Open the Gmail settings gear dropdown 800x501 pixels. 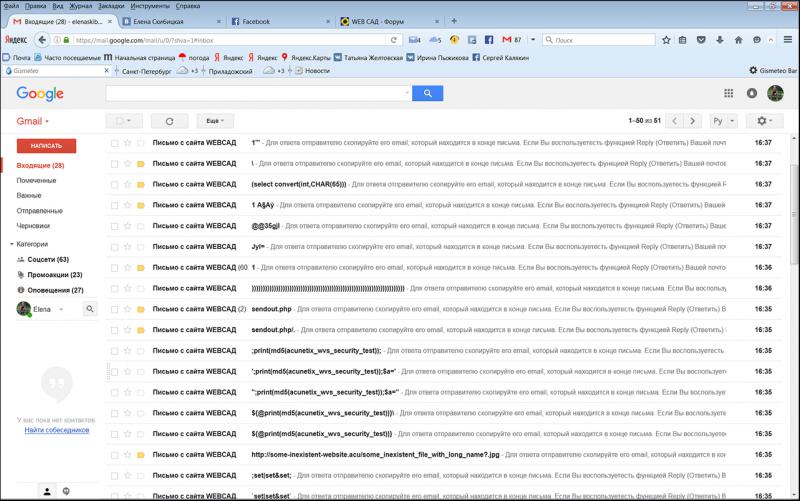tap(765, 121)
